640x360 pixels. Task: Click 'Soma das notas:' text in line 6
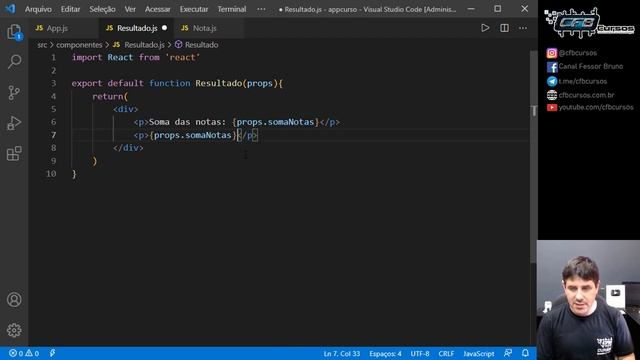(x=187, y=122)
